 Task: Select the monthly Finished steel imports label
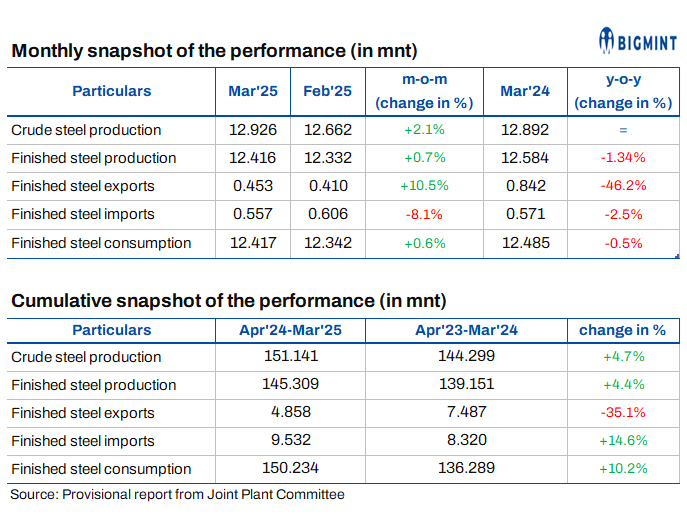82,214
